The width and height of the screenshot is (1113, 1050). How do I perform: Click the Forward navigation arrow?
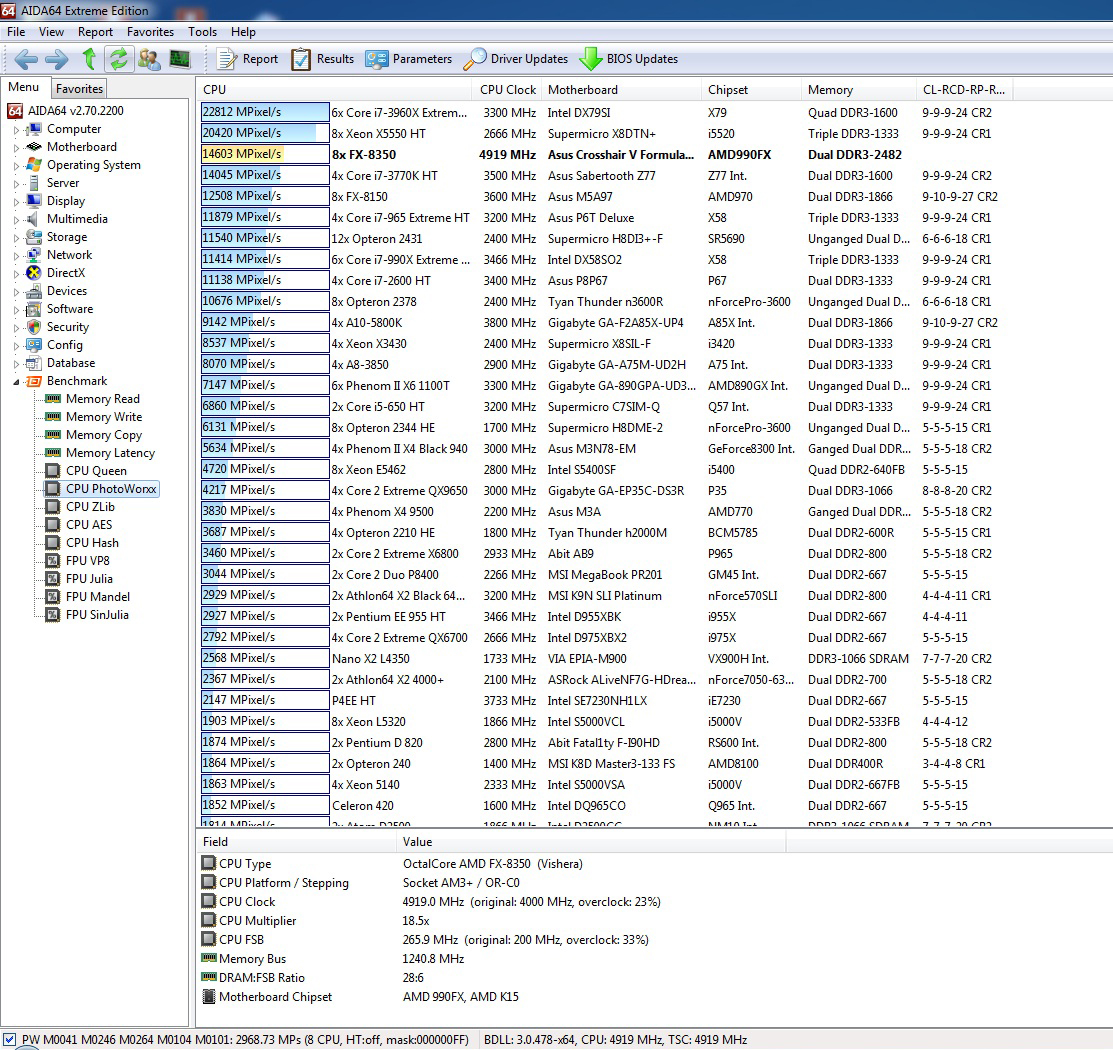coord(57,59)
